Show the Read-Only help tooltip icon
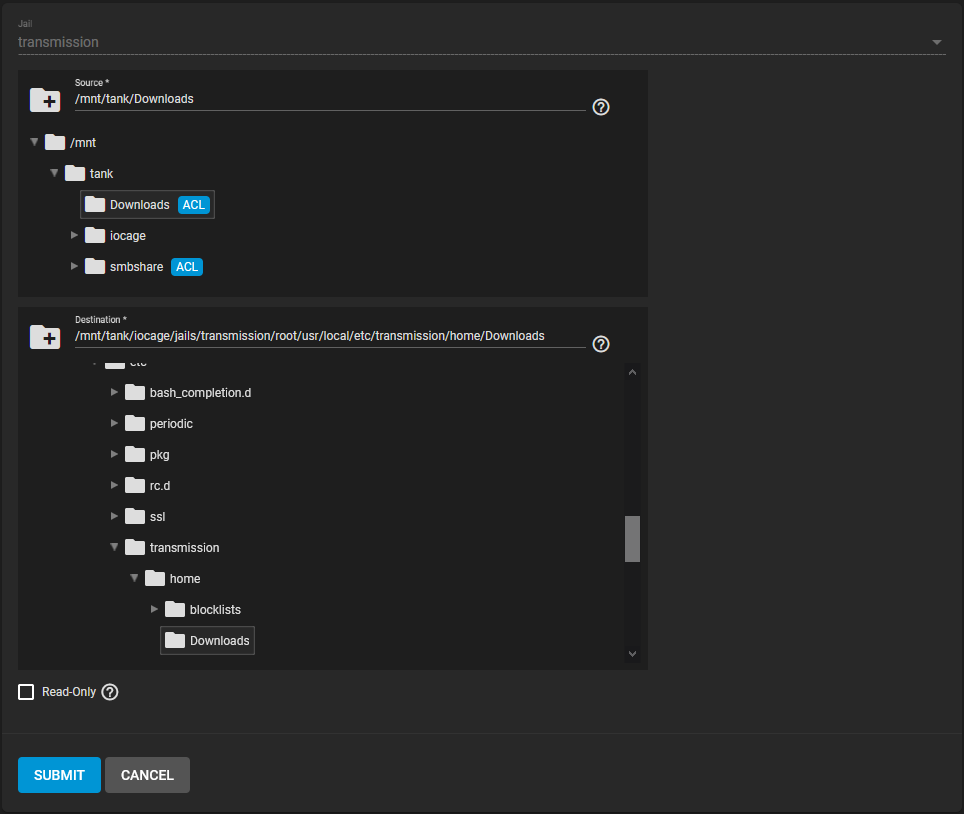The height and width of the screenshot is (814, 964). tap(109, 692)
